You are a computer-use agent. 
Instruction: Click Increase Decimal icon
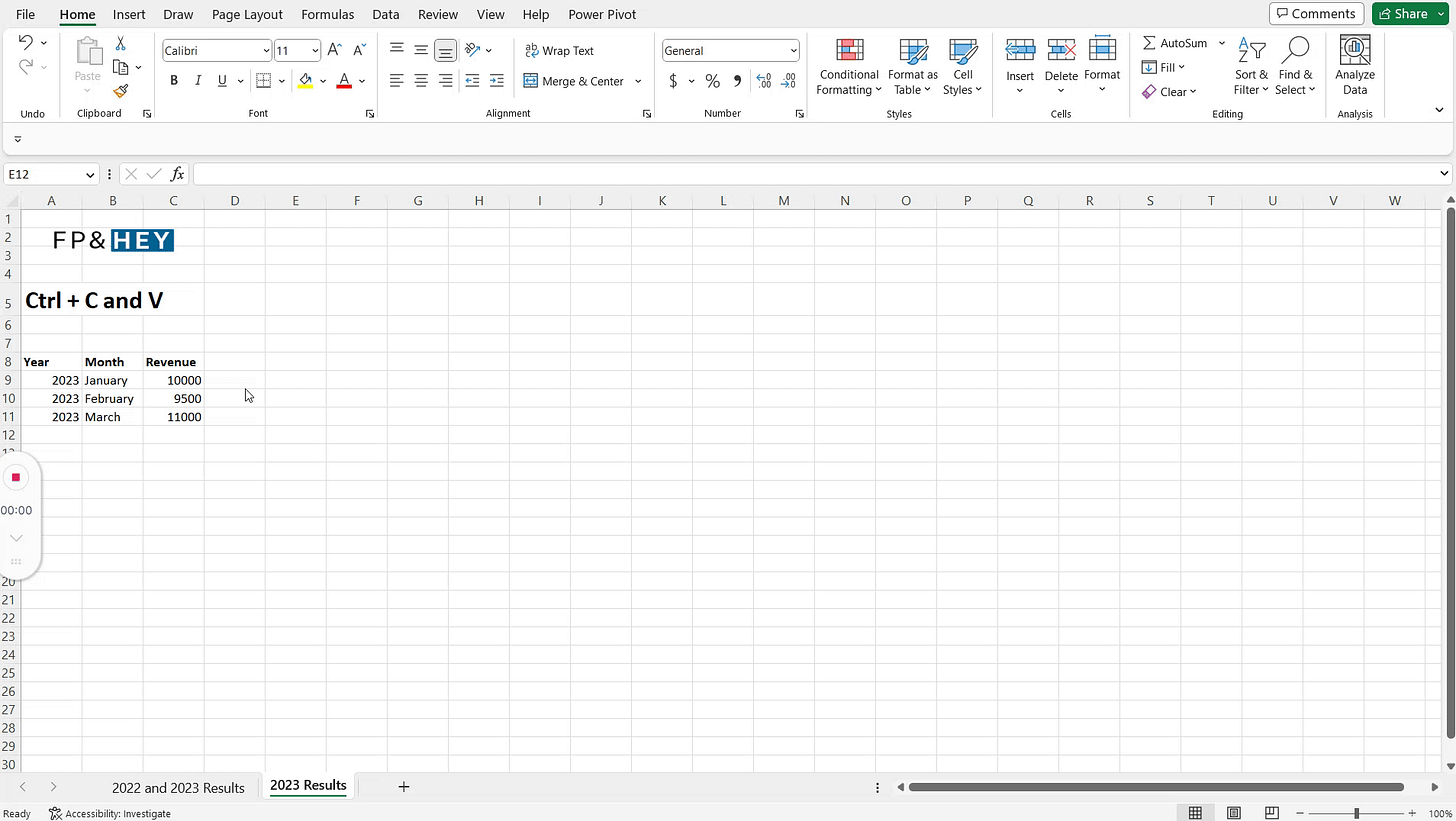click(x=764, y=81)
